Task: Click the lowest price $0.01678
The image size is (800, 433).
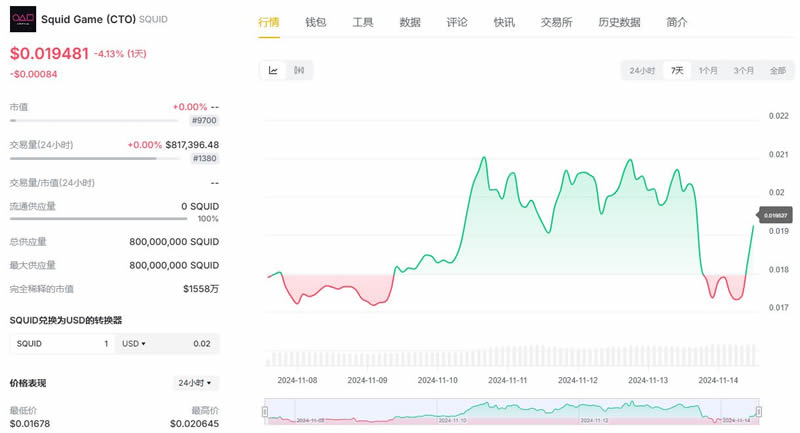Action: coord(30,424)
